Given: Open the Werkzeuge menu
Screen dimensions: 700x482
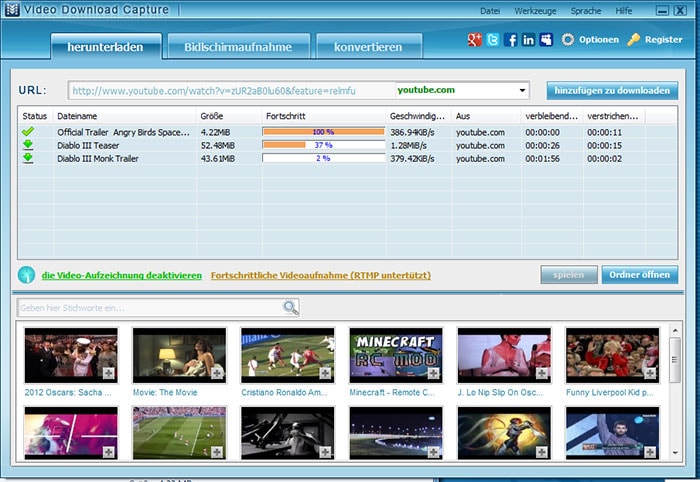Looking at the screenshot, I should pos(535,11).
